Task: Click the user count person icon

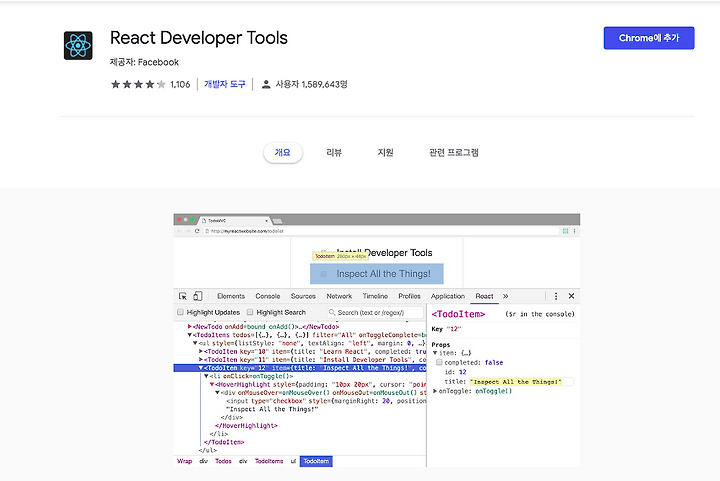Action: (x=266, y=84)
